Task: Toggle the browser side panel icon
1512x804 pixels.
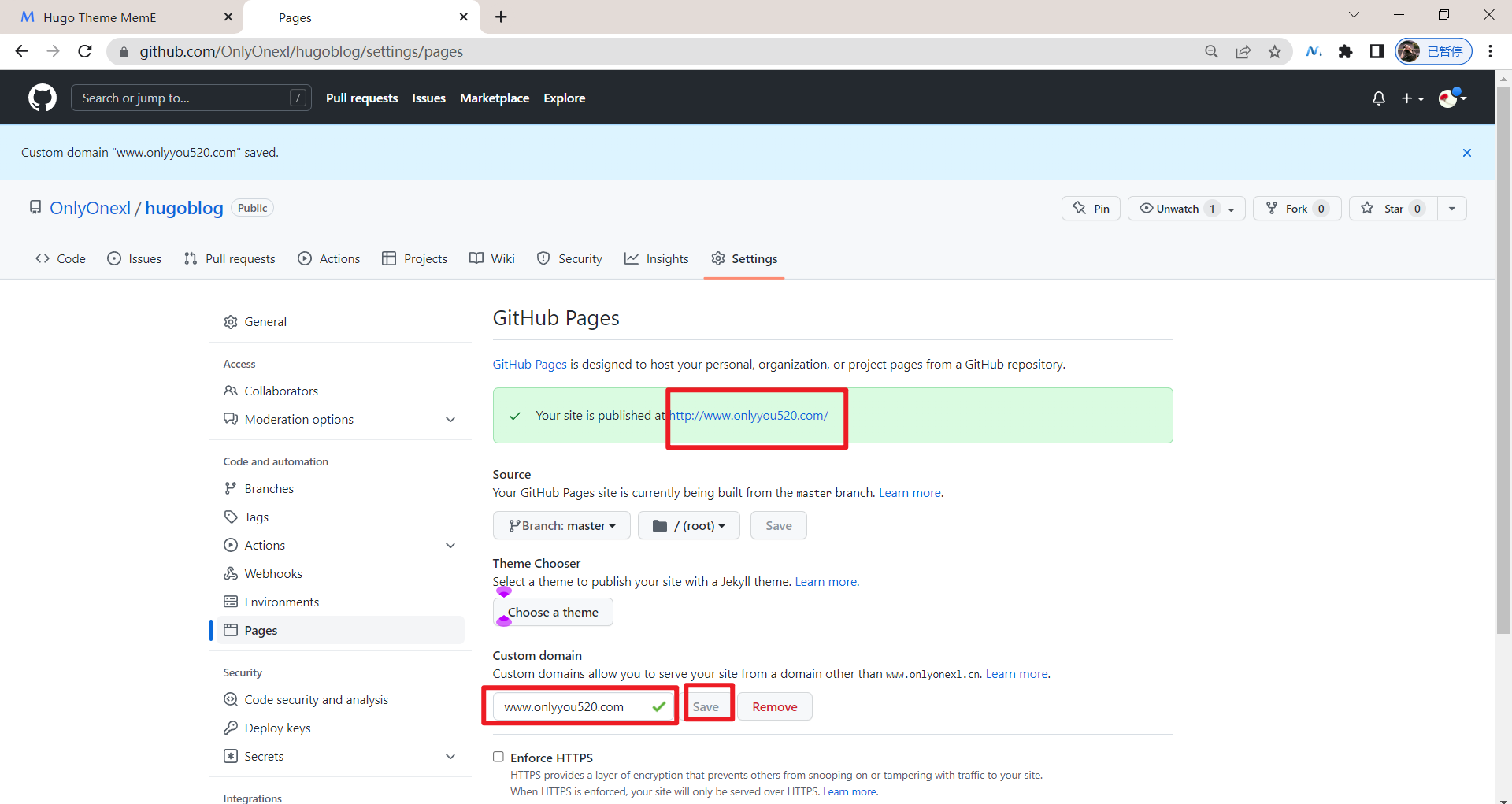Action: point(1377,52)
